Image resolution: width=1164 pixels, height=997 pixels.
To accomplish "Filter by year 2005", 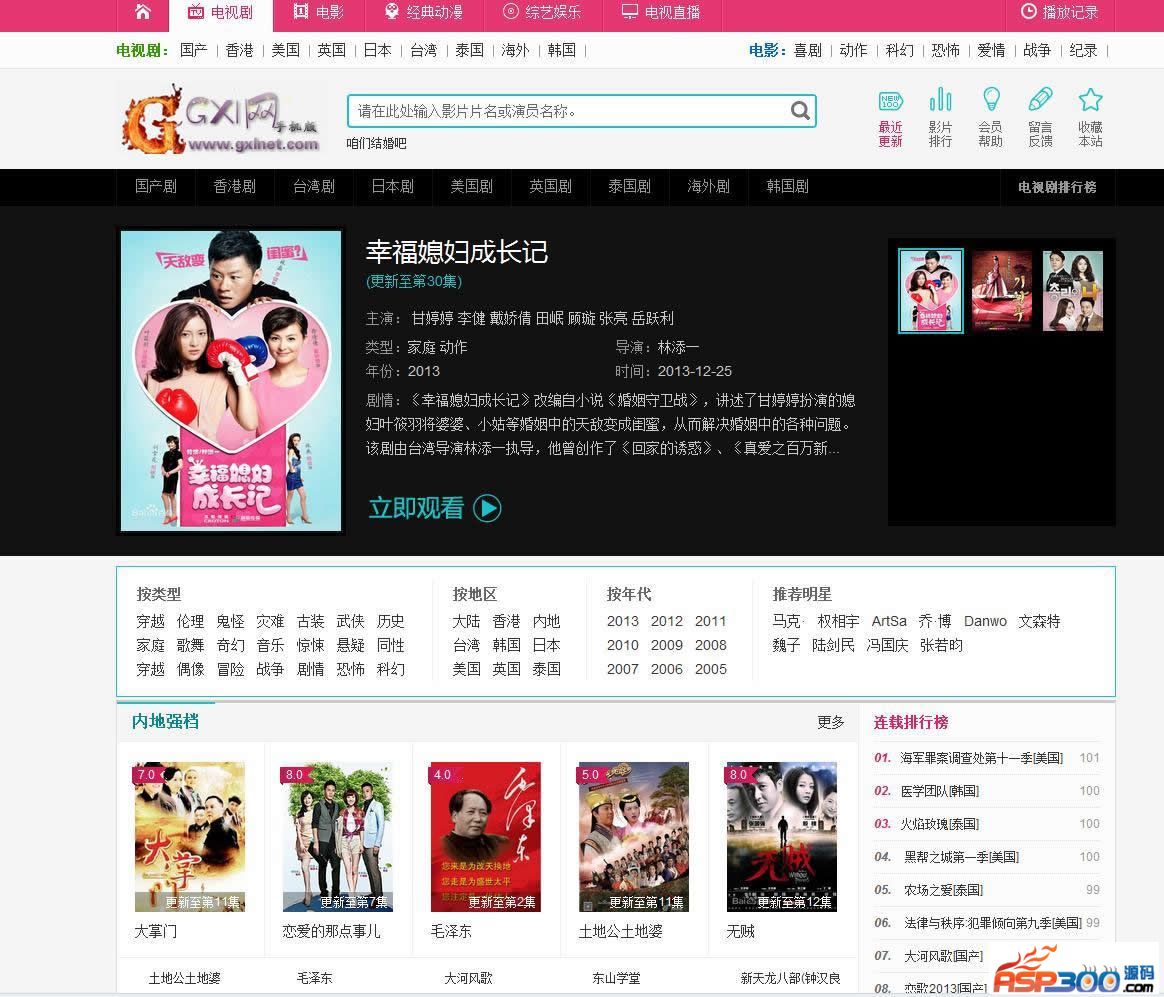I will point(710,669).
